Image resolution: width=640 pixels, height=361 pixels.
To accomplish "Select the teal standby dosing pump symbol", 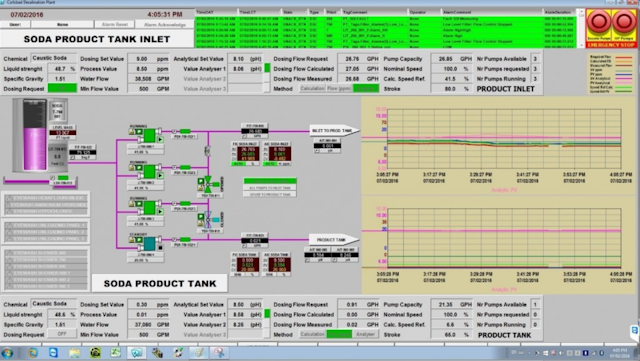I will [149, 244].
